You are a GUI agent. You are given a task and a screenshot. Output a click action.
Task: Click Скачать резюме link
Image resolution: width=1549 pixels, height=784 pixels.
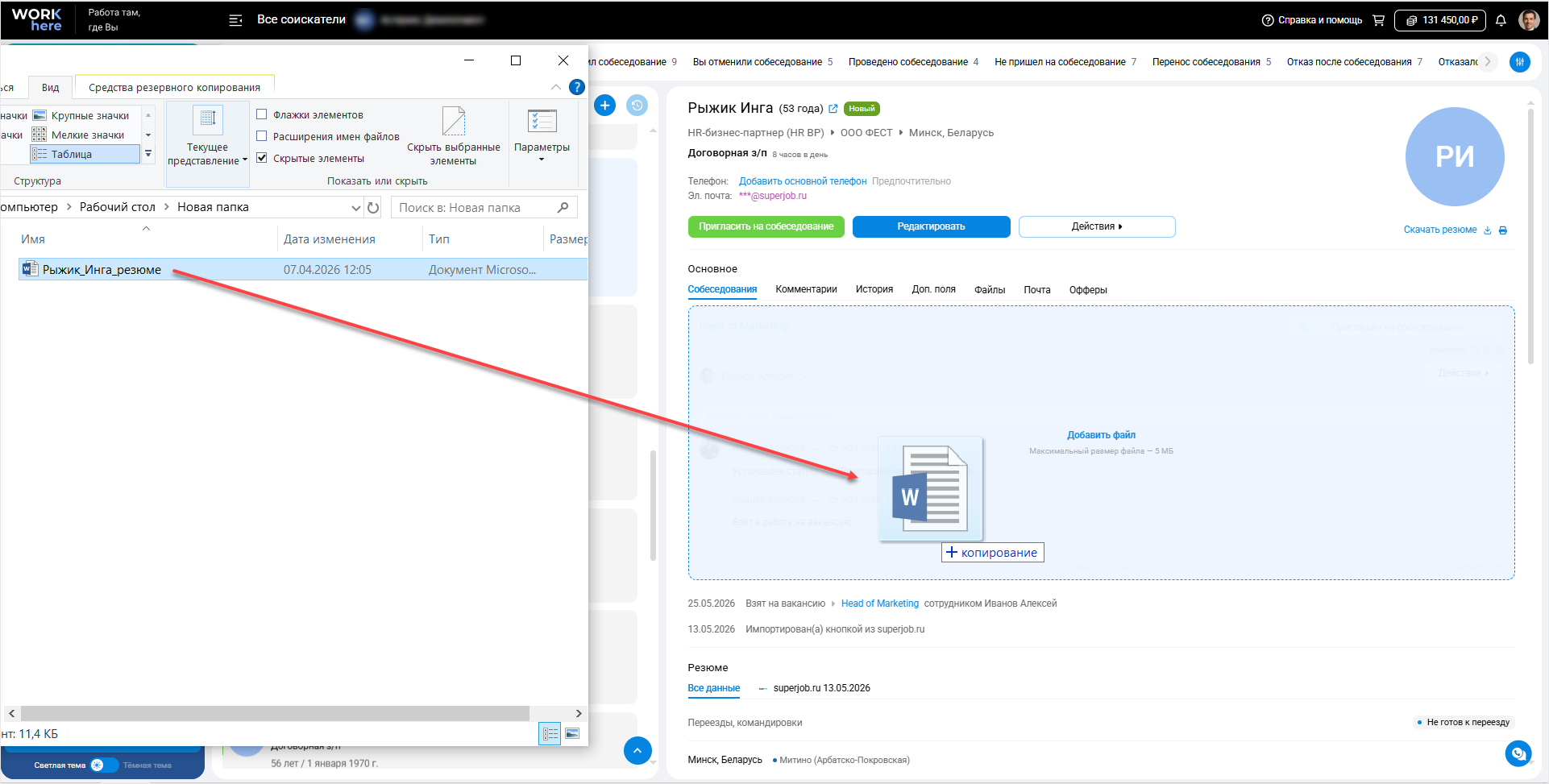coord(1440,230)
